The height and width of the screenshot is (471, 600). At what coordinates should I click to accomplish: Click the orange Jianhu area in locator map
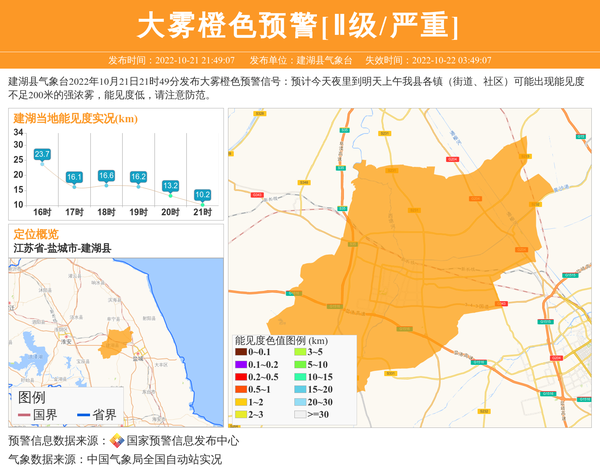tap(120, 341)
